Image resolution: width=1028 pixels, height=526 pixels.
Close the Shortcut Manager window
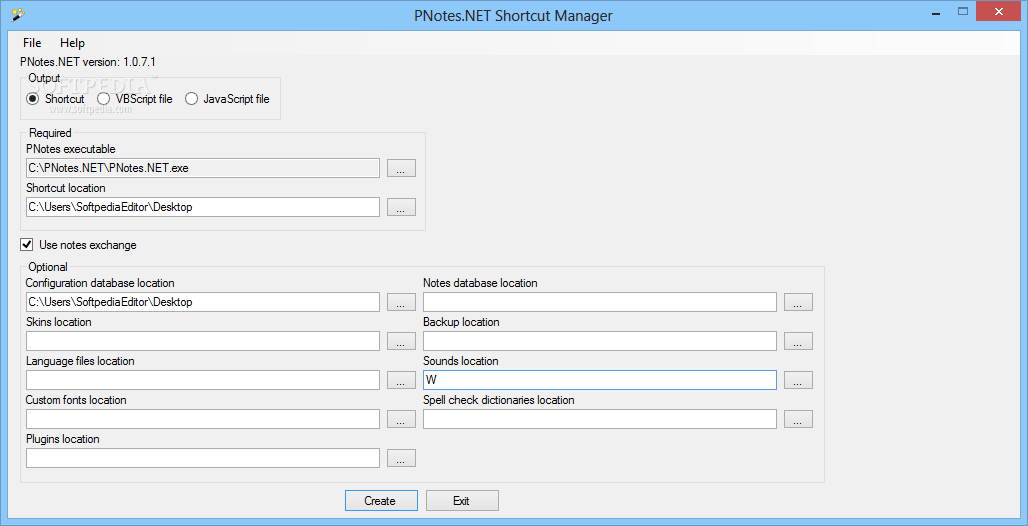pyautogui.click(x=998, y=11)
